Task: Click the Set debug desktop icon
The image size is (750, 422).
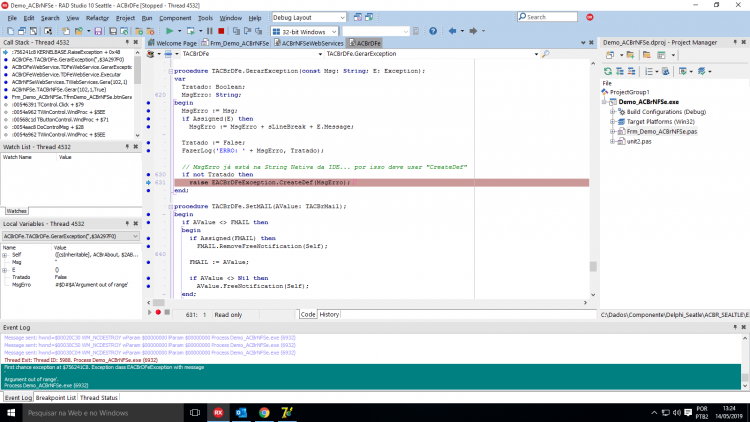Action: pyautogui.click(x=369, y=17)
